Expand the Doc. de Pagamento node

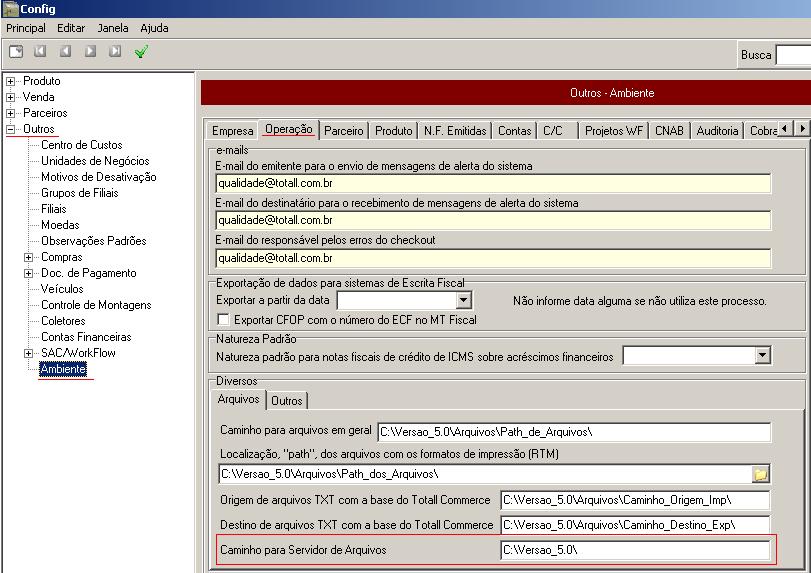coord(28,274)
